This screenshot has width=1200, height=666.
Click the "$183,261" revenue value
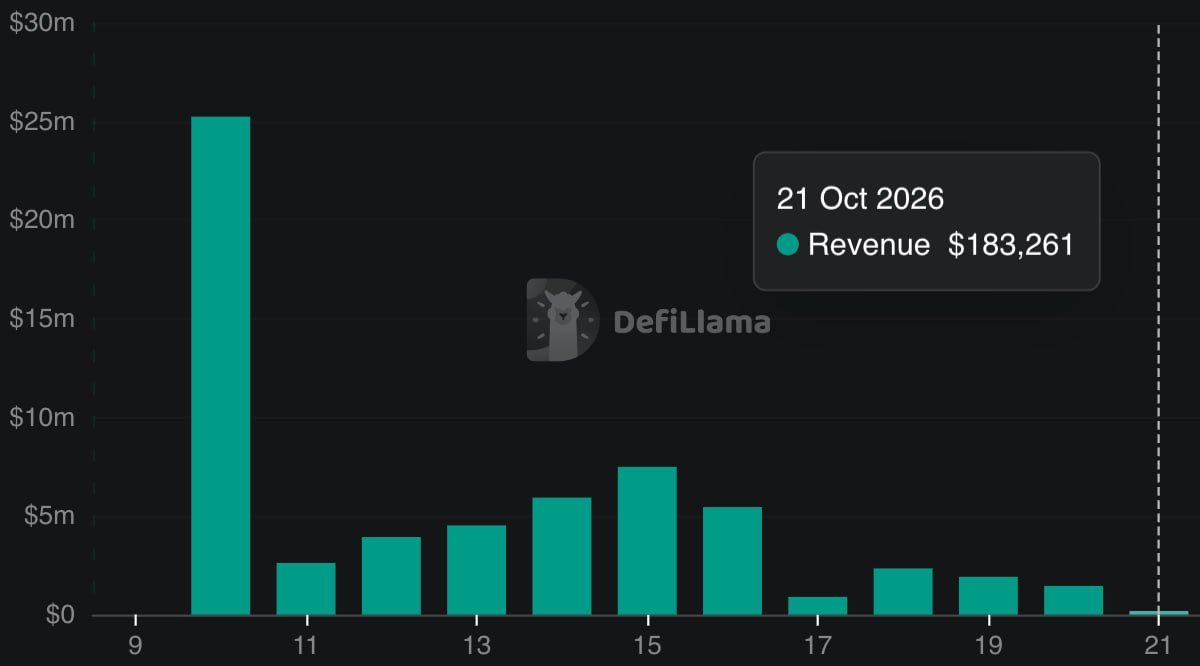pos(1011,245)
